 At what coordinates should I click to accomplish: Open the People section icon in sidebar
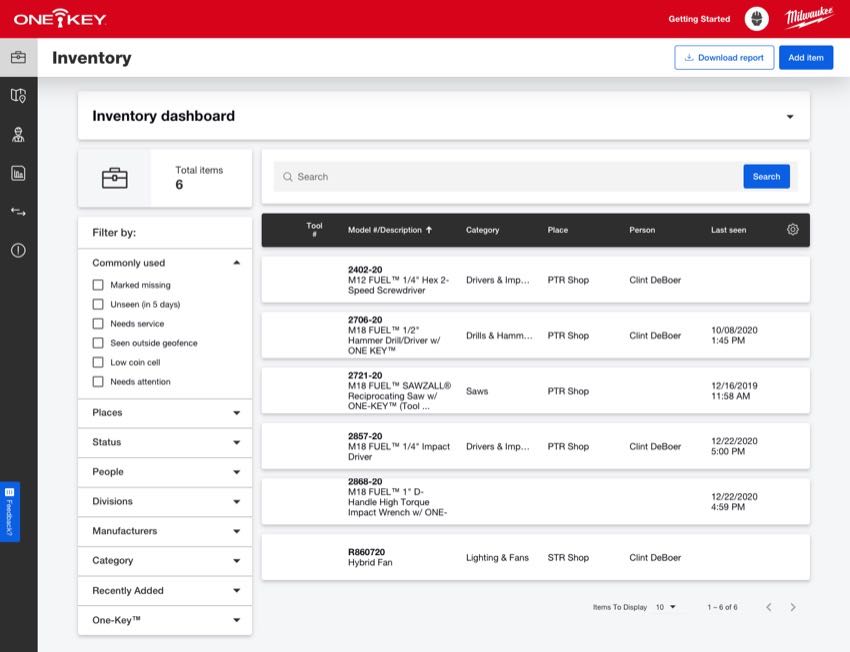17,133
